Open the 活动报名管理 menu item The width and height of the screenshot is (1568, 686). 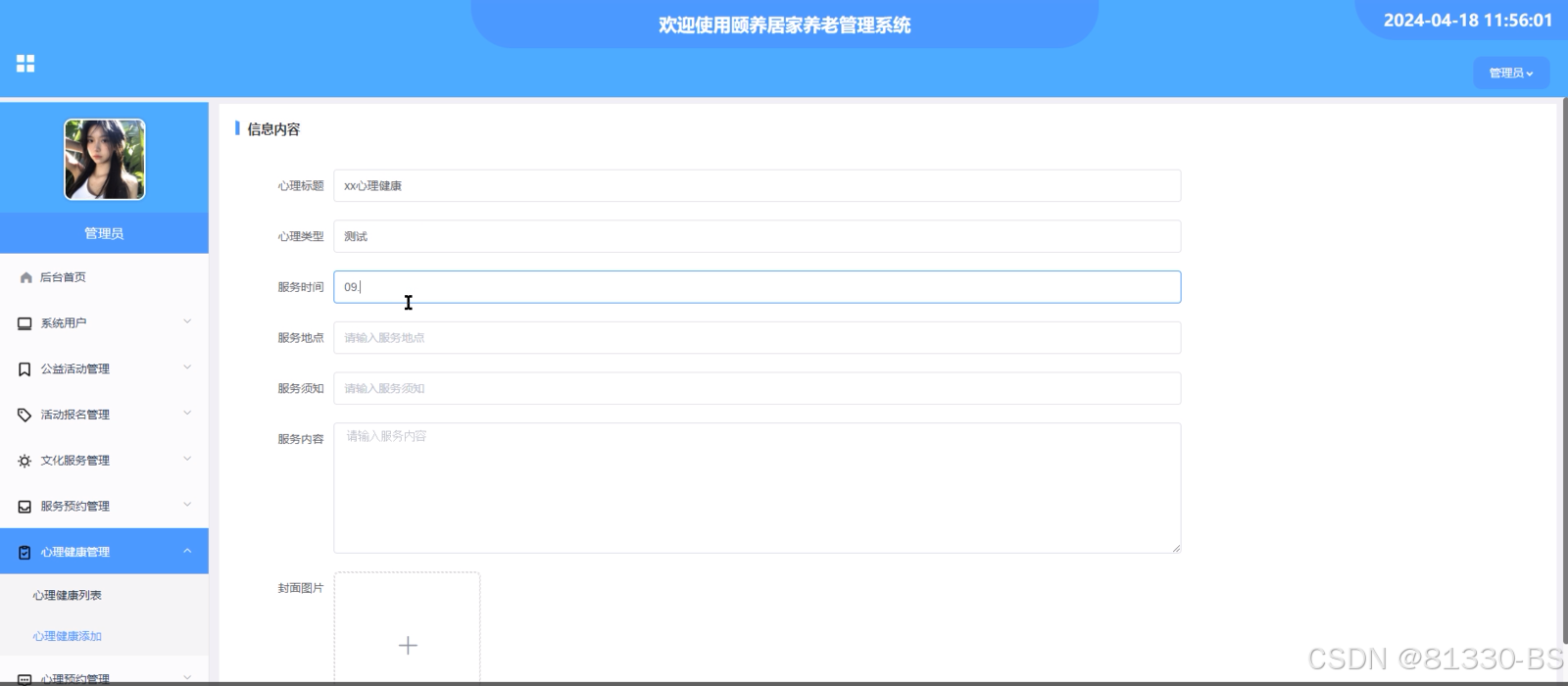pos(104,416)
